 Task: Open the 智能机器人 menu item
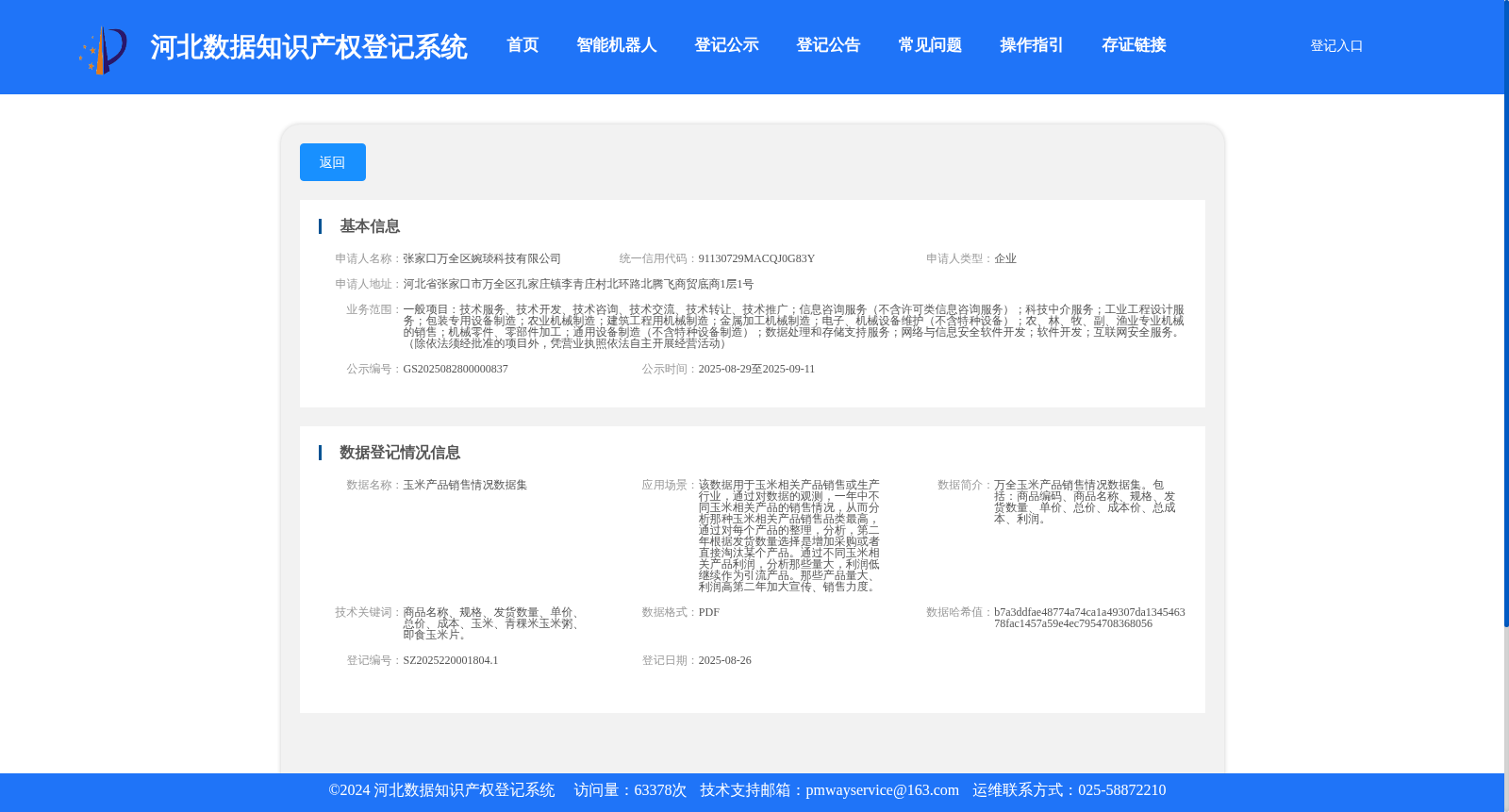(x=617, y=45)
